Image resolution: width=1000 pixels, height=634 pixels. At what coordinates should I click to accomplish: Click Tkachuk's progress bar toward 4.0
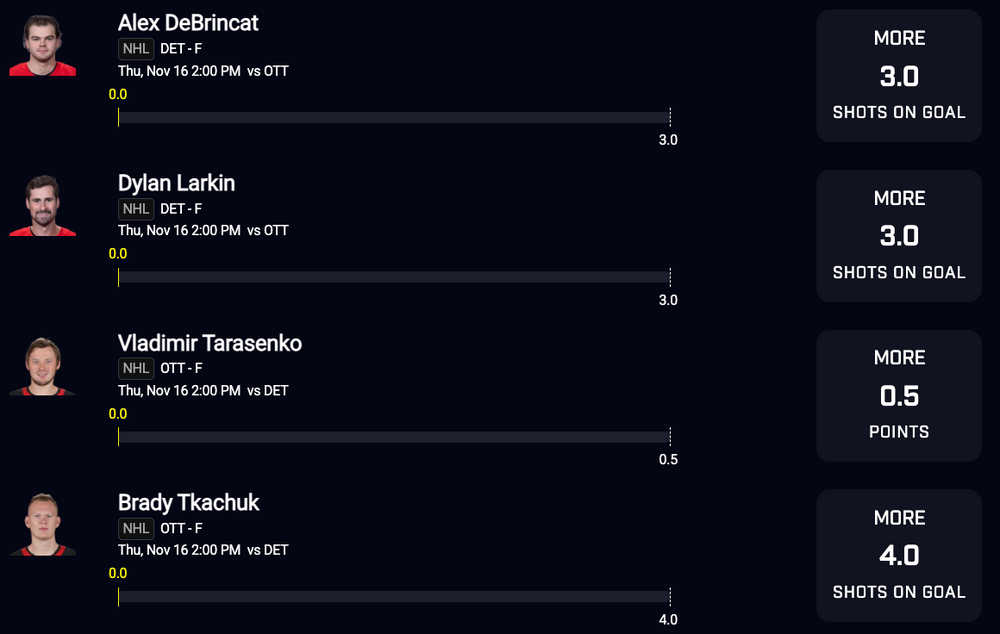[x=394, y=596]
